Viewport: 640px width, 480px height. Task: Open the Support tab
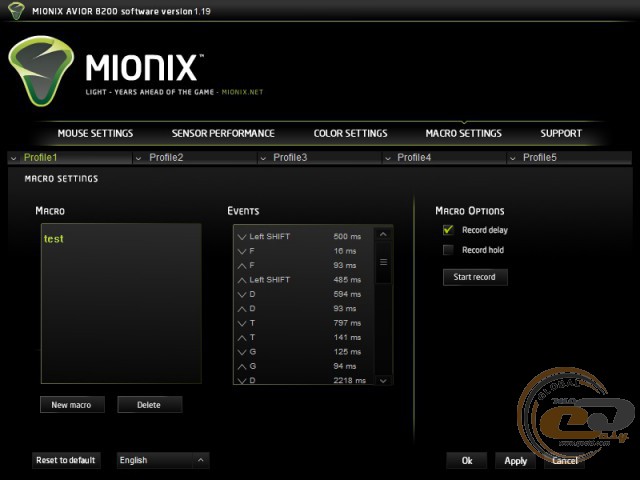click(x=561, y=133)
